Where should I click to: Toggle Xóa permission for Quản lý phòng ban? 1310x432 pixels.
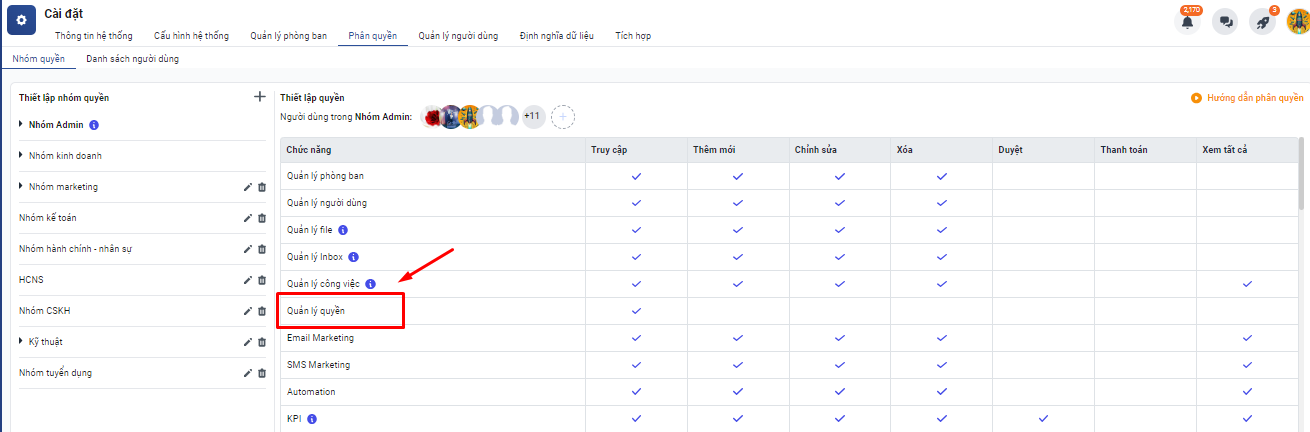click(x=941, y=176)
